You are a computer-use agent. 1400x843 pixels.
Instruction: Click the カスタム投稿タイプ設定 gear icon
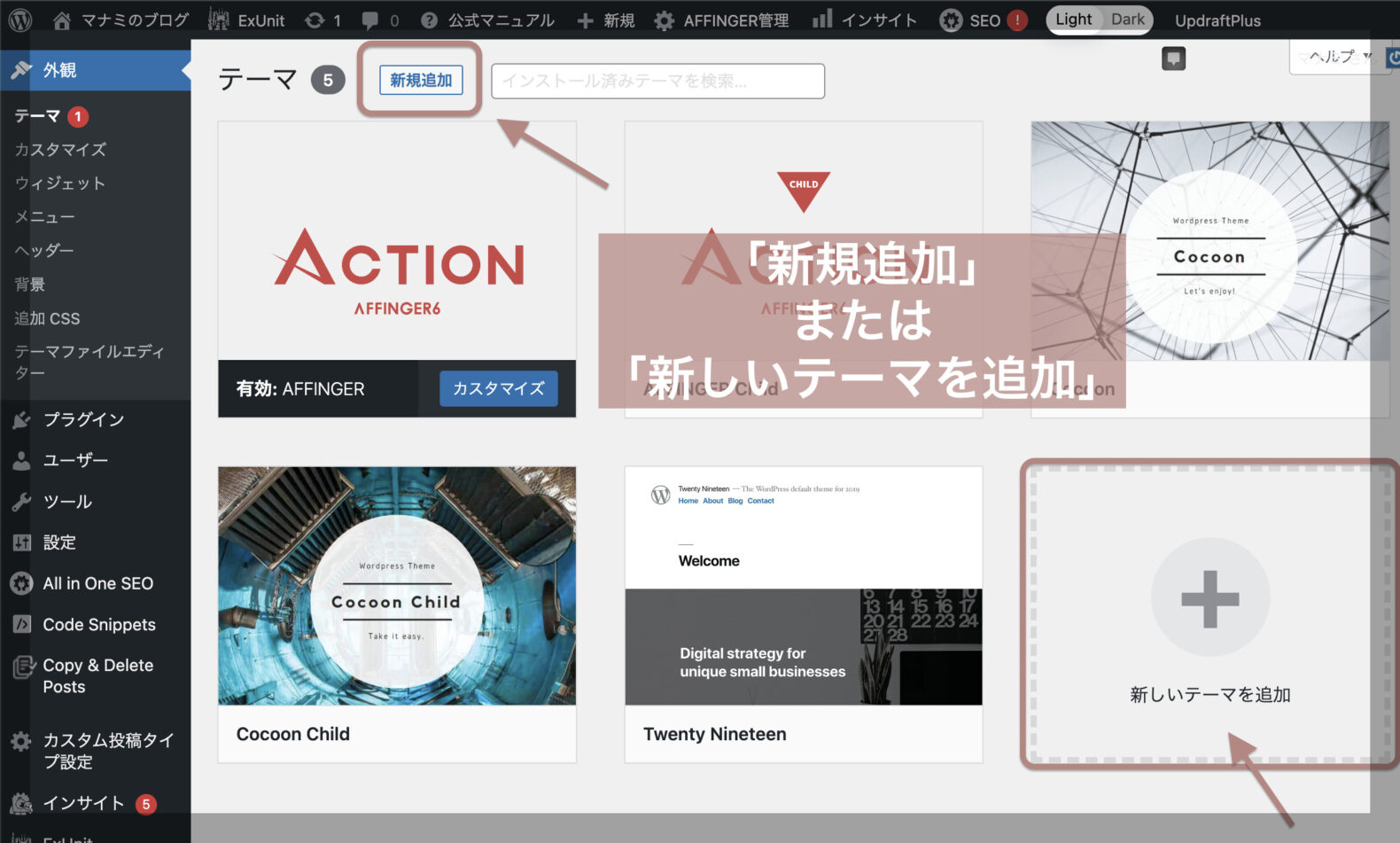pos(21,741)
